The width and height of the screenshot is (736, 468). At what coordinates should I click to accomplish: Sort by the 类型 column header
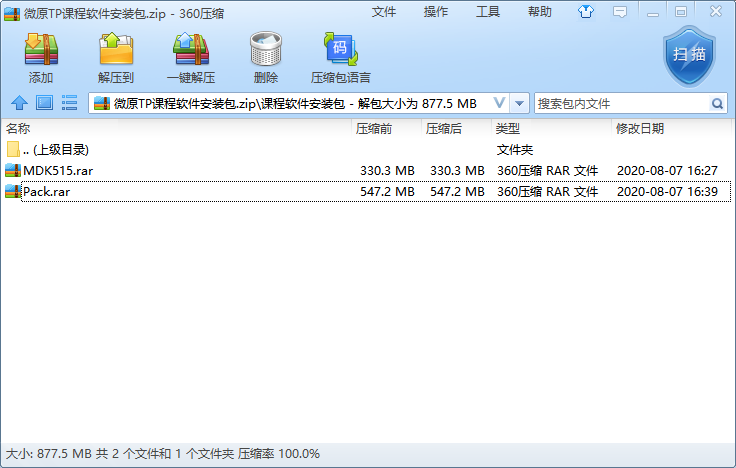pyautogui.click(x=508, y=129)
